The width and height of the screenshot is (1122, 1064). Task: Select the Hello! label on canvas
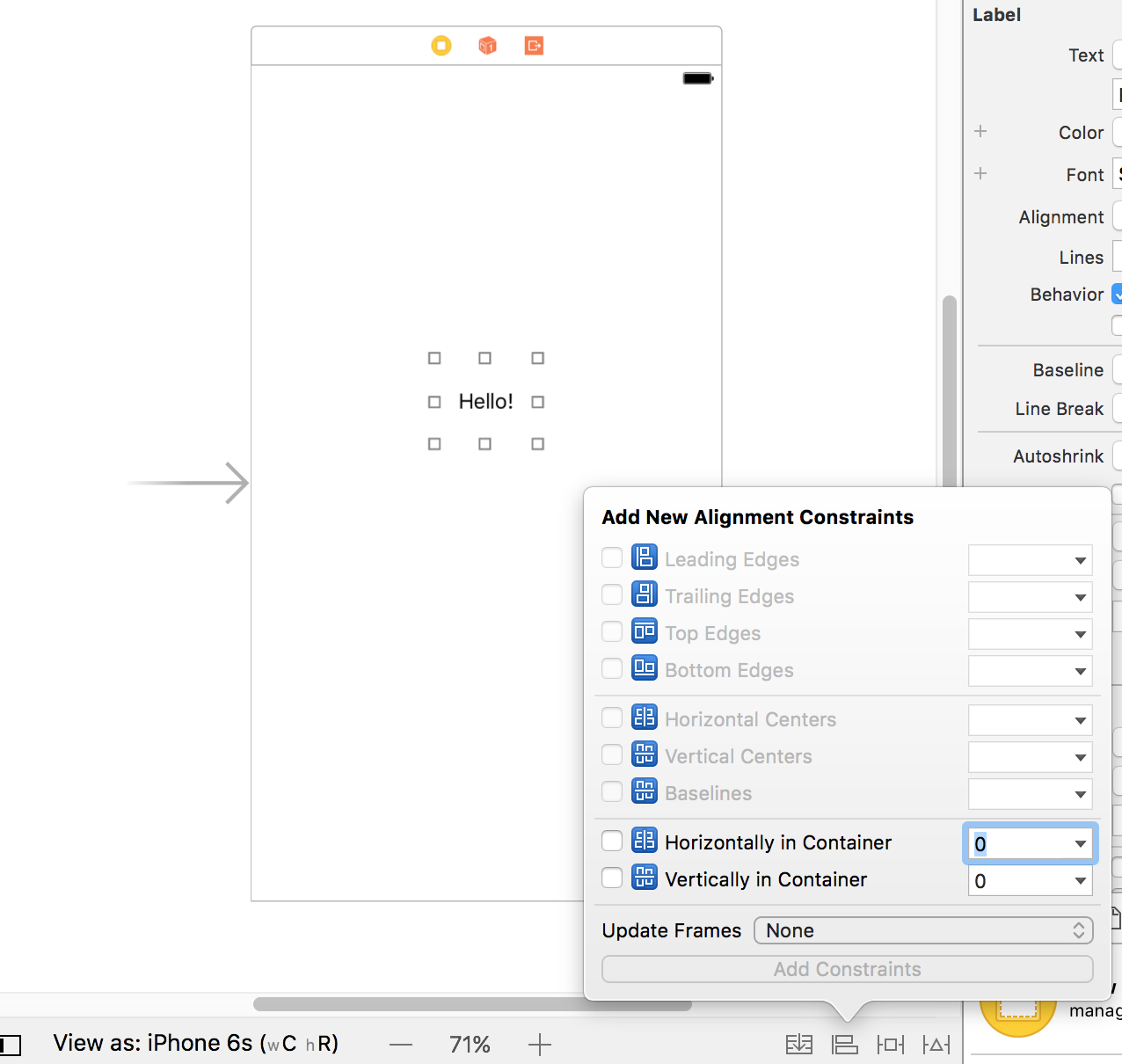485,402
